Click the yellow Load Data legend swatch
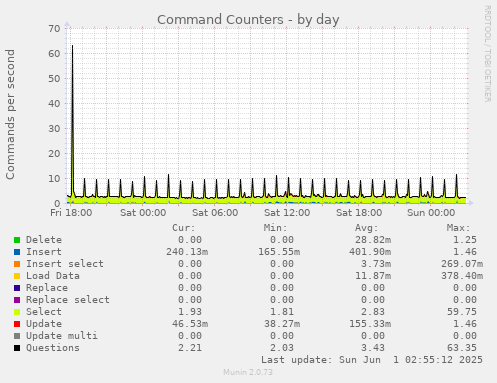 [x=17, y=276]
